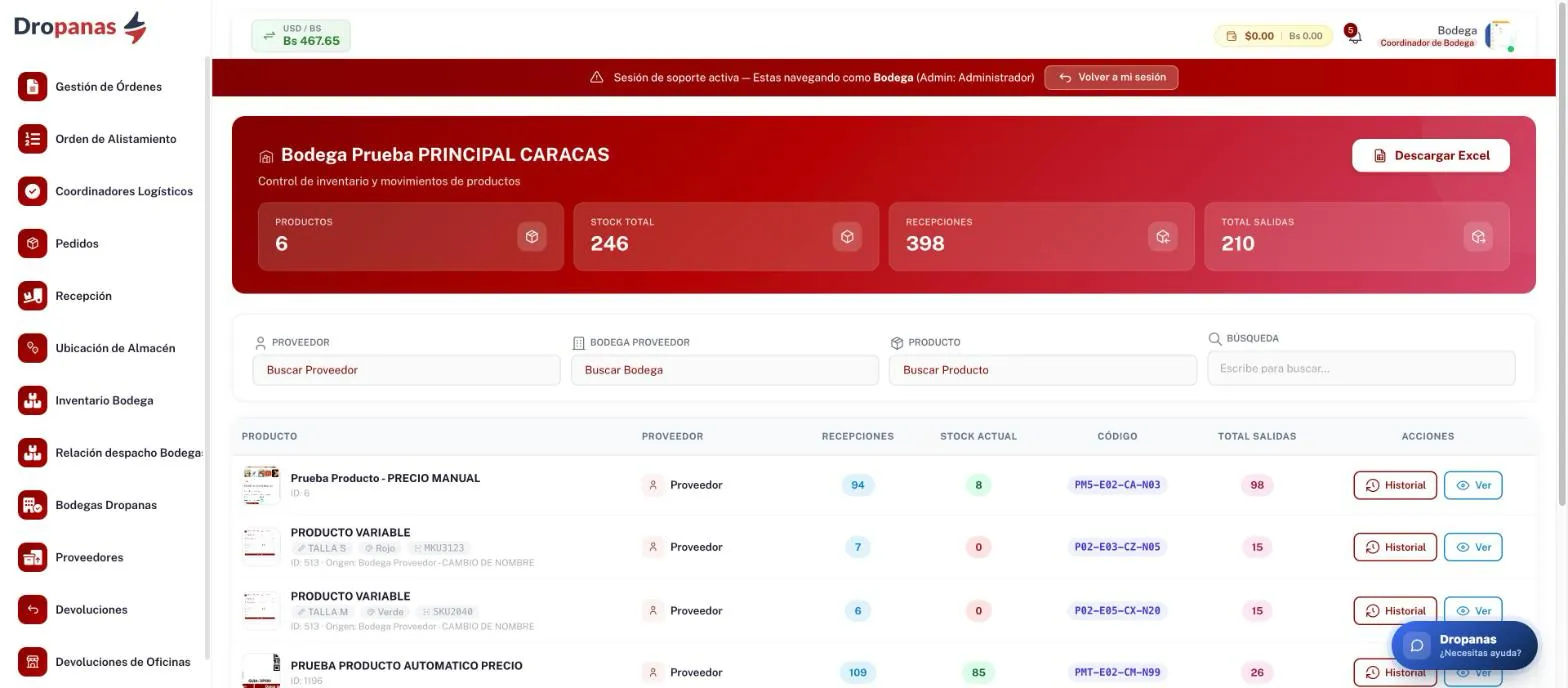Viewport: 1568px width, 688px height.
Task: Click the recepciones value 109
Action: 857,673
